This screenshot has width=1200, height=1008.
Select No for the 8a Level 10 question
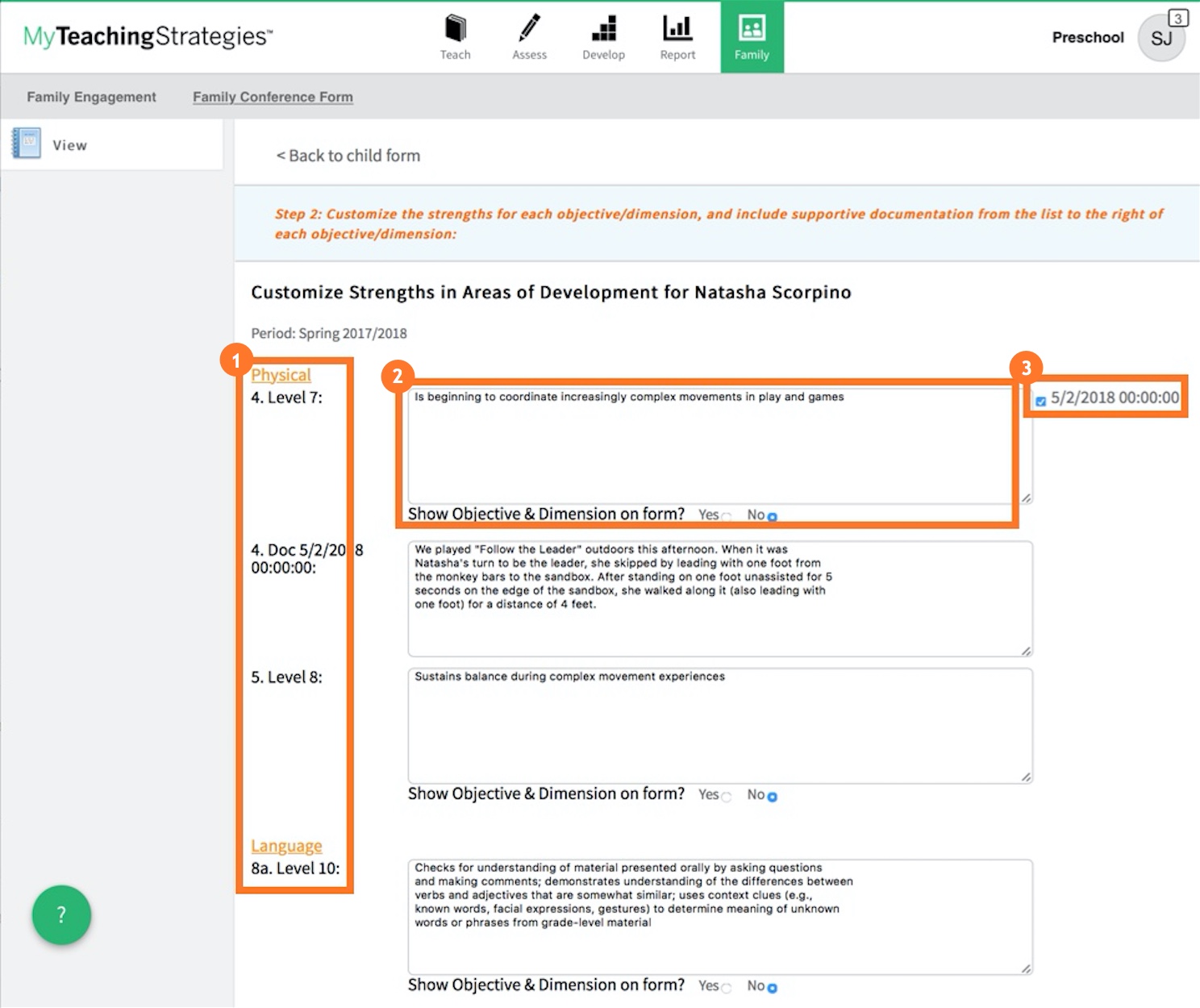772,985
